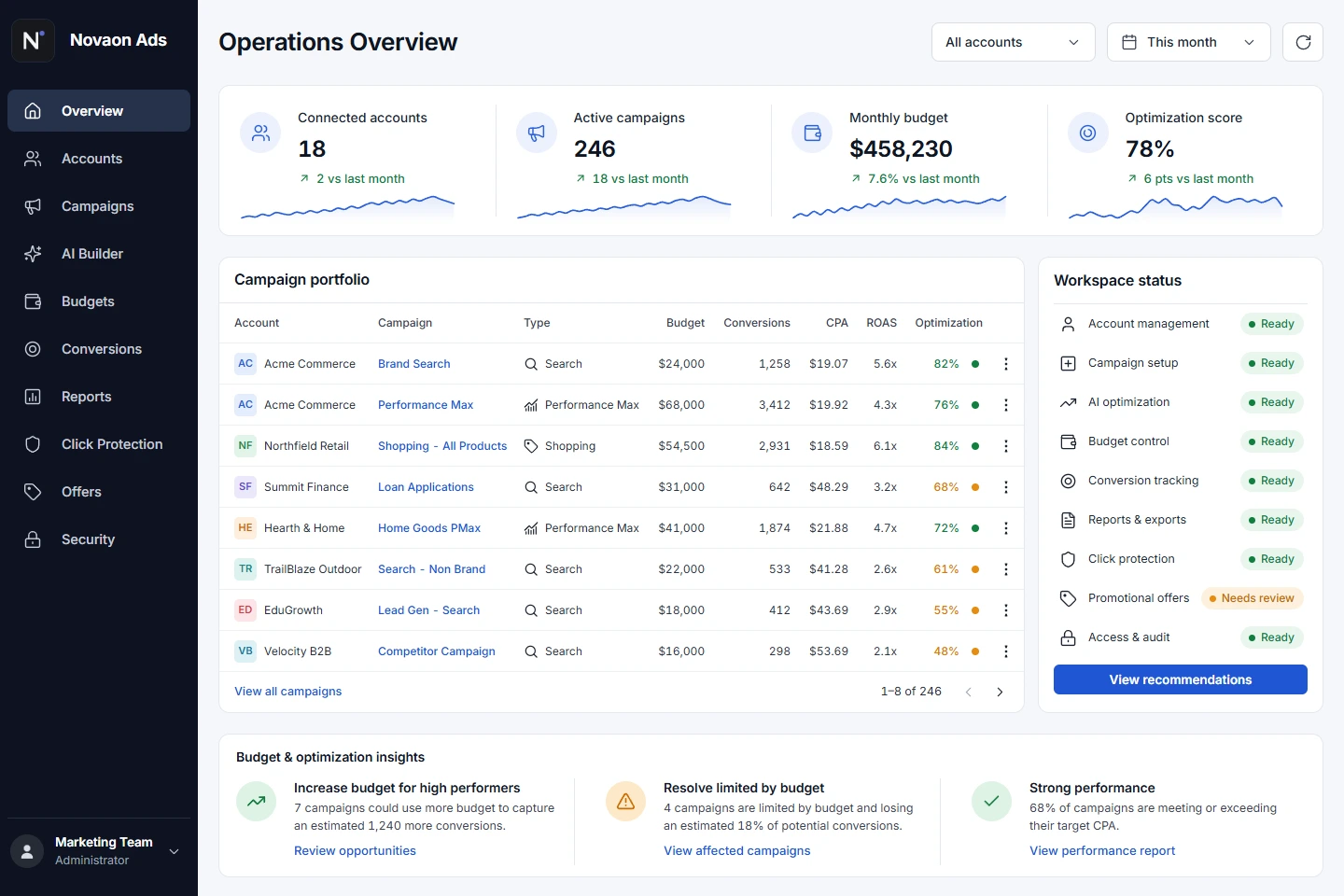Click the Monthly budget wallet icon
Image resolution: width=1344 pixels, height=896 pixels.
tap(812, 133)
